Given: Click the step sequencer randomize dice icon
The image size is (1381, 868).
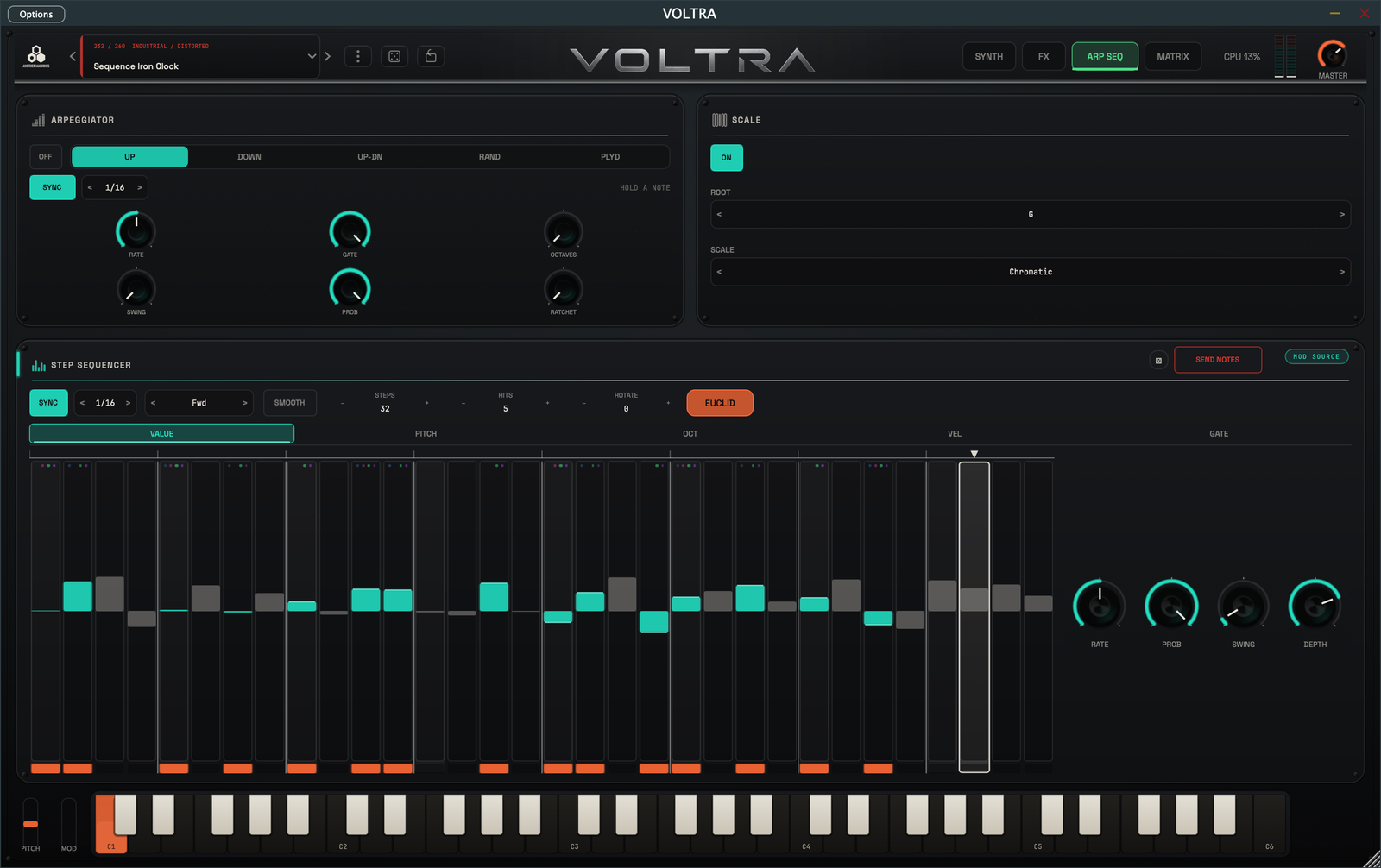Looking at the screenshot, I should (x=1158, y=361).
